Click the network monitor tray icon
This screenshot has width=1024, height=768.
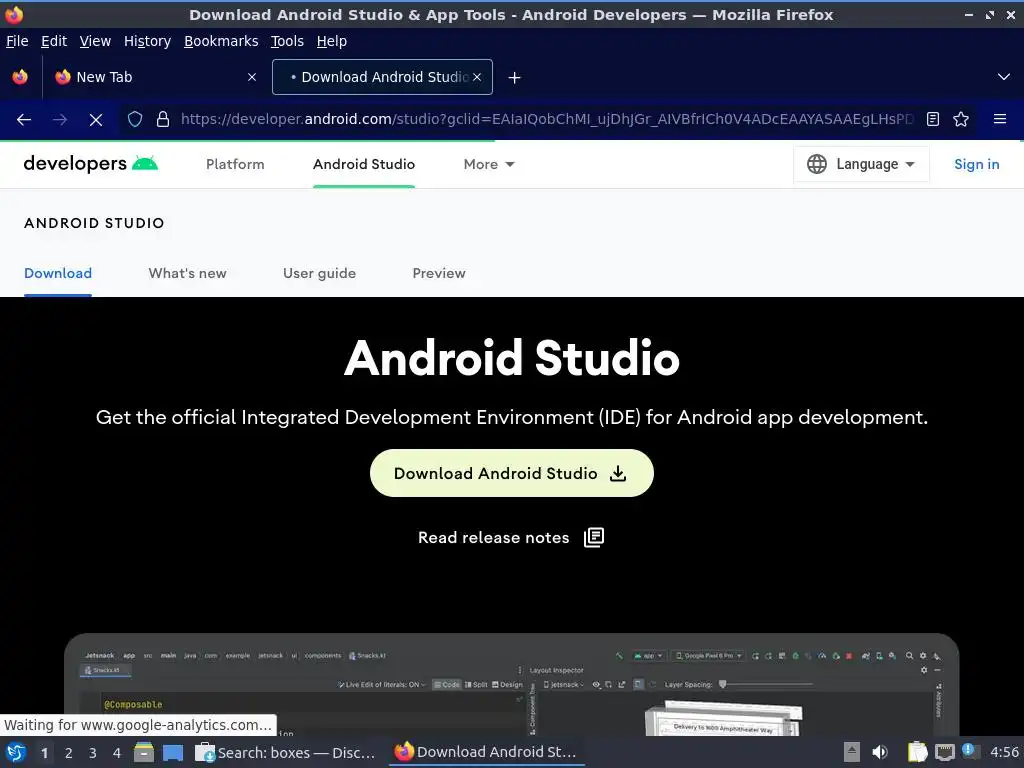point(944,752)
